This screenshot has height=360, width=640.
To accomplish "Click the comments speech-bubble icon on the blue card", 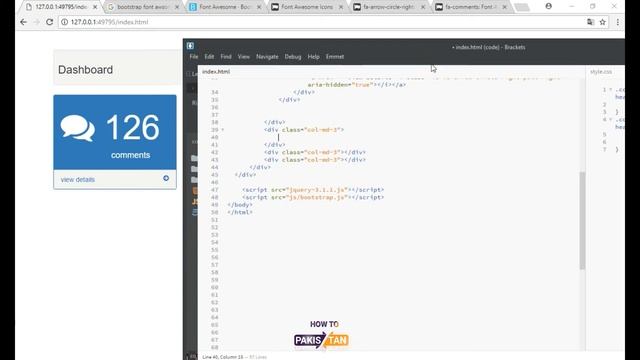I will tap(78, 128).
